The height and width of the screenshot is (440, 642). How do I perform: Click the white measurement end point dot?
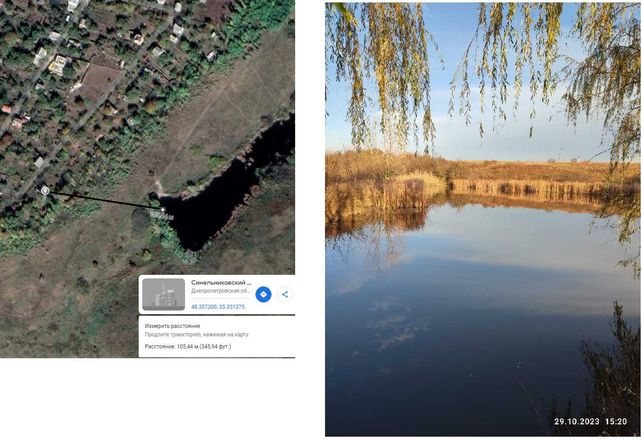coord(163,209)
